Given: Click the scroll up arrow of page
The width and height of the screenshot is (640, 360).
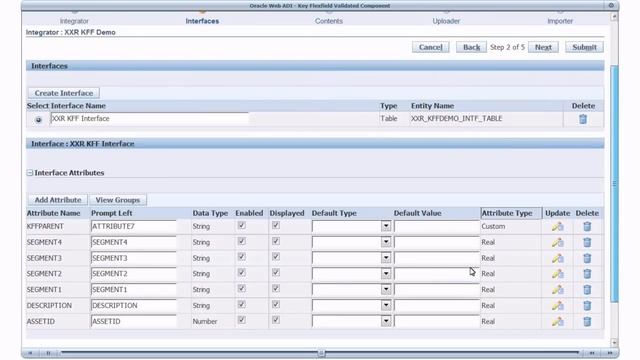Looking at the screenshot, I should click(614, 17).
